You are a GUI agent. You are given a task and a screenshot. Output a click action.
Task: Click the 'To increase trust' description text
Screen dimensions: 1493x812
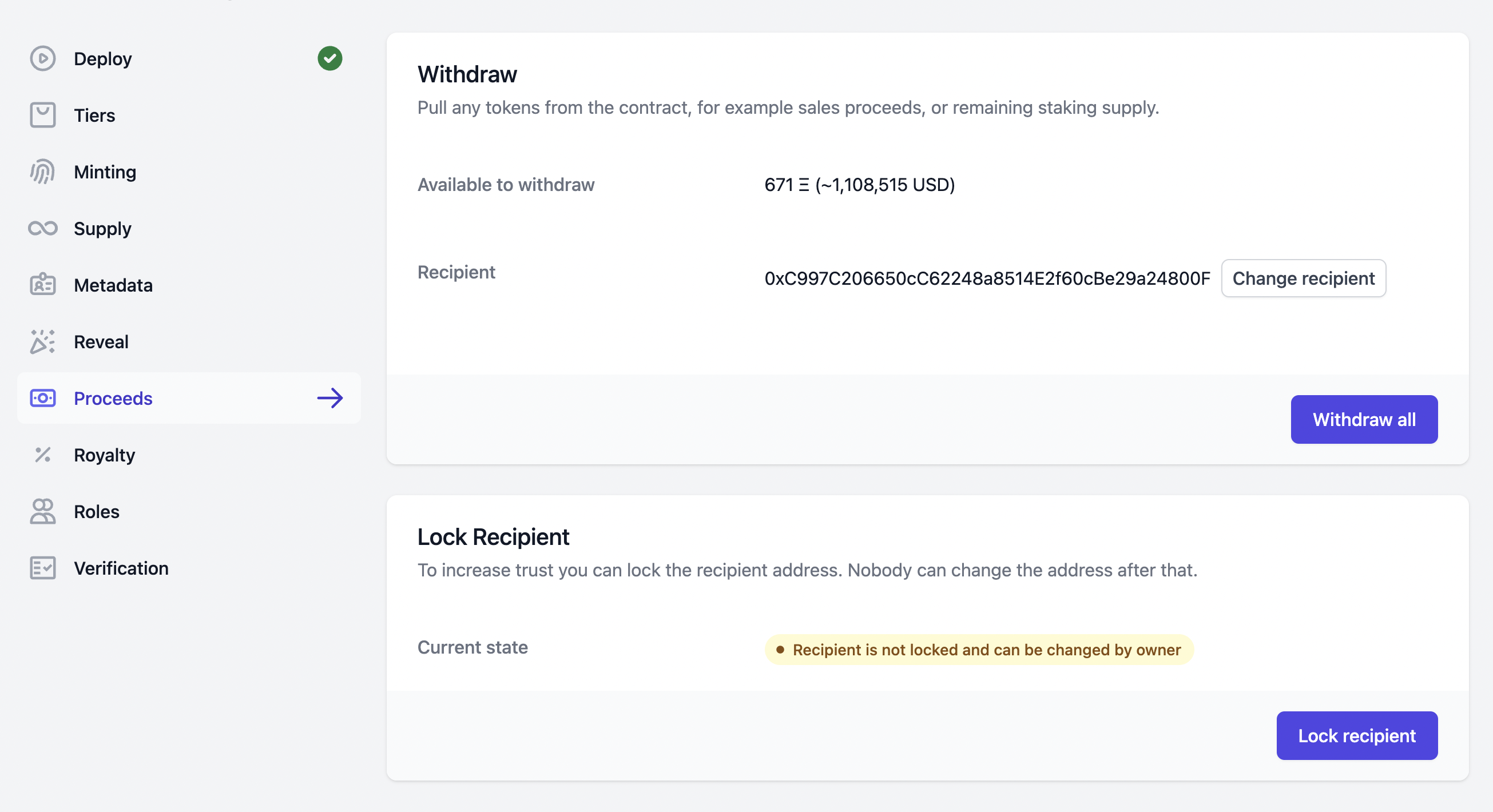807,571
